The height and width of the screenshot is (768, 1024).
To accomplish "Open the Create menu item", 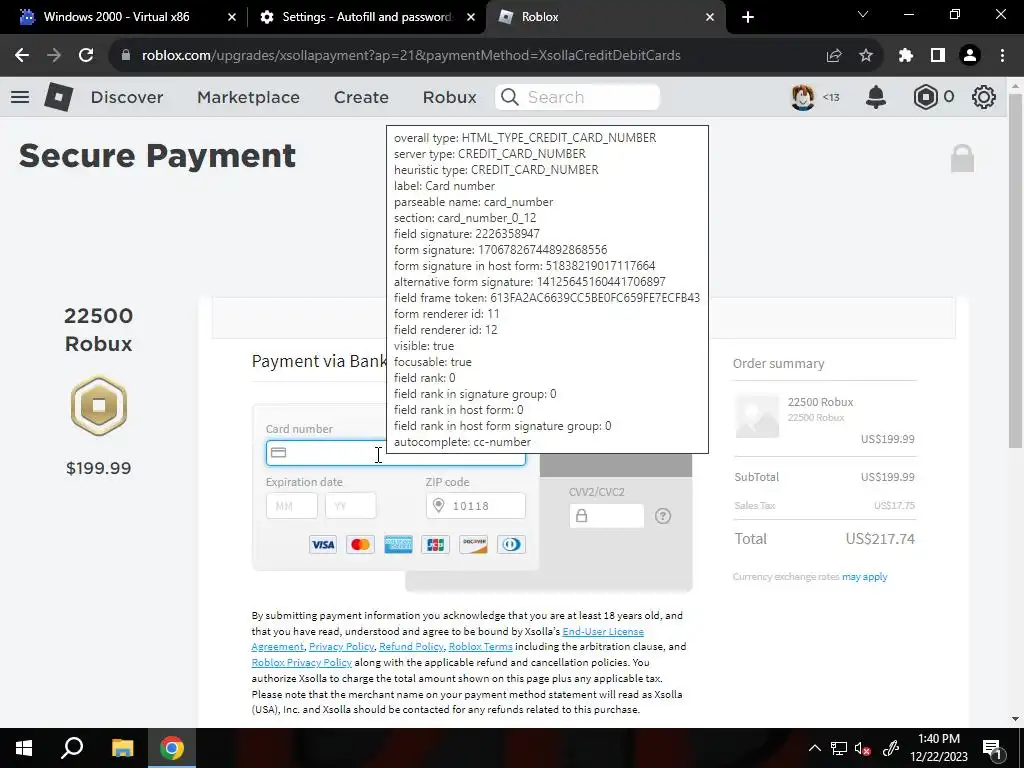I will click(x=361, y=97).
